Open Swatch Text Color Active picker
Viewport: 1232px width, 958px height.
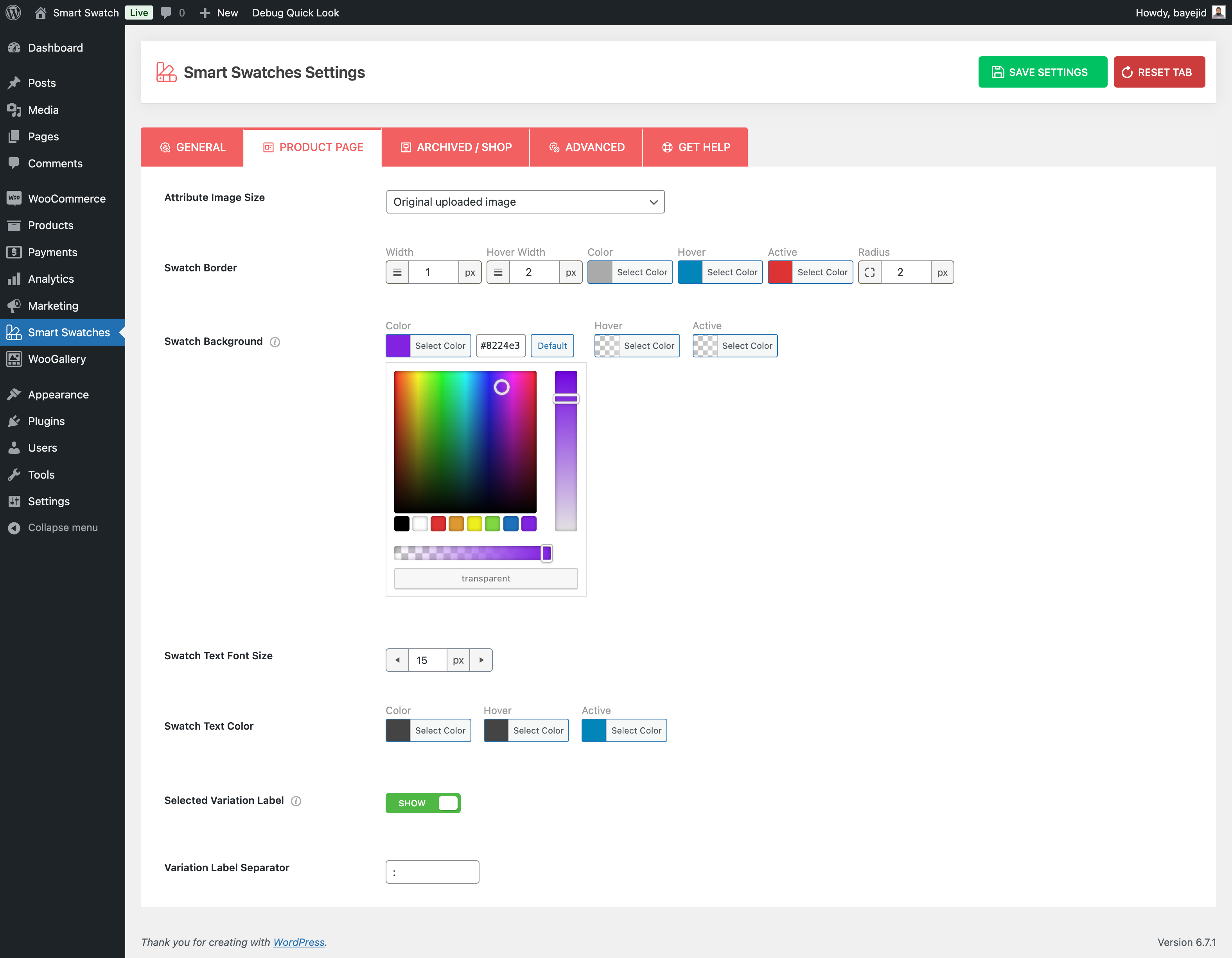pos(625,730)
